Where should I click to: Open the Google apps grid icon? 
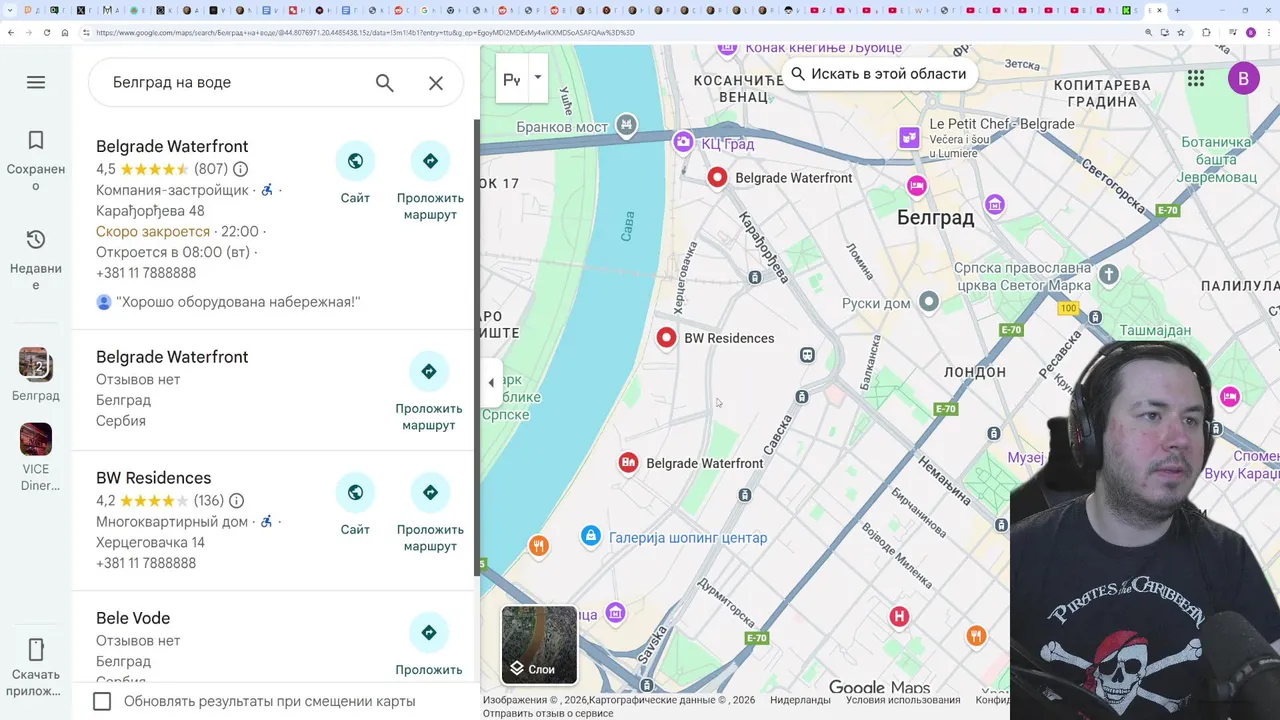[1196, 78]
